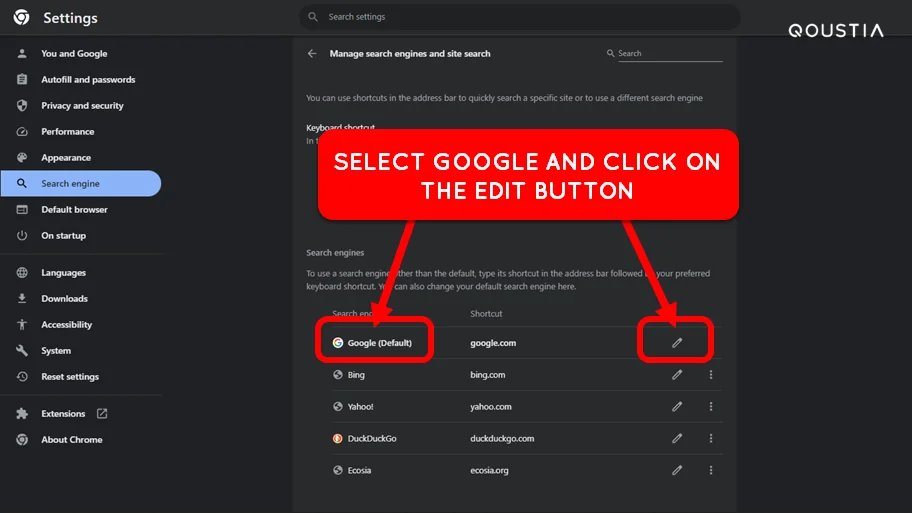Open more actions for DuckDuckGo
The height and width of the screenshot is (513, 912).
coord(711,439)
